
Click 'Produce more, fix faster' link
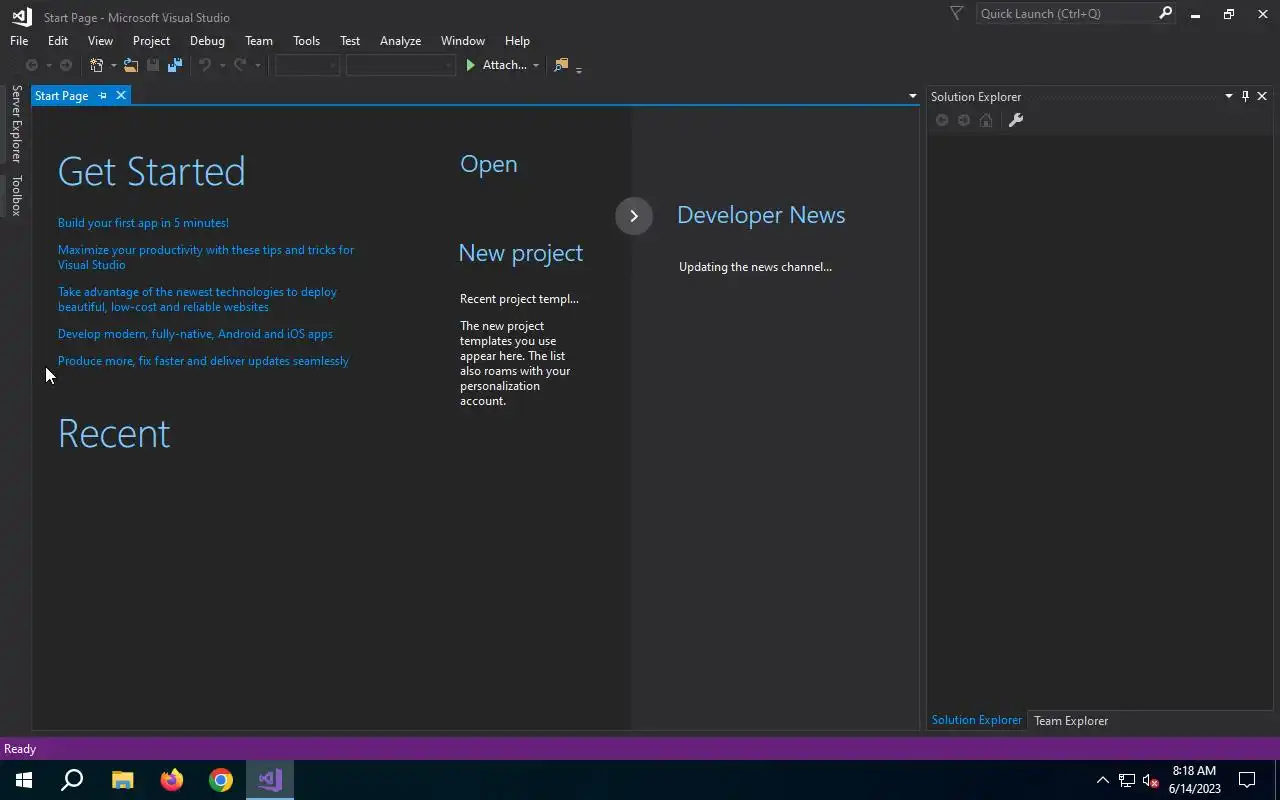click(x=203, y=361)
